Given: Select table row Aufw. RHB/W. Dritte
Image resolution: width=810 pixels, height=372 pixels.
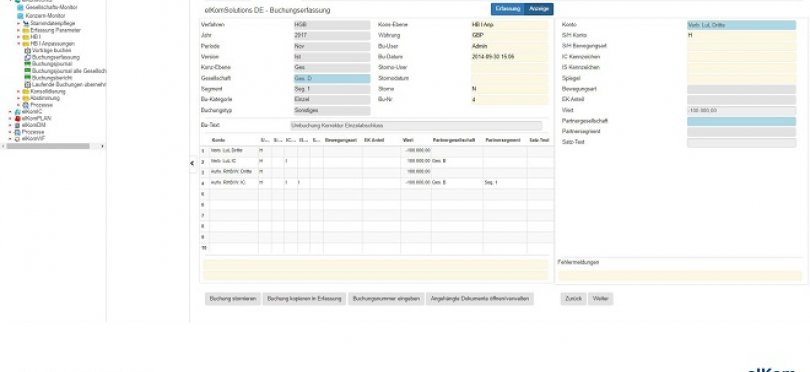Looking at the screenshot, I should tap(377, 172).
